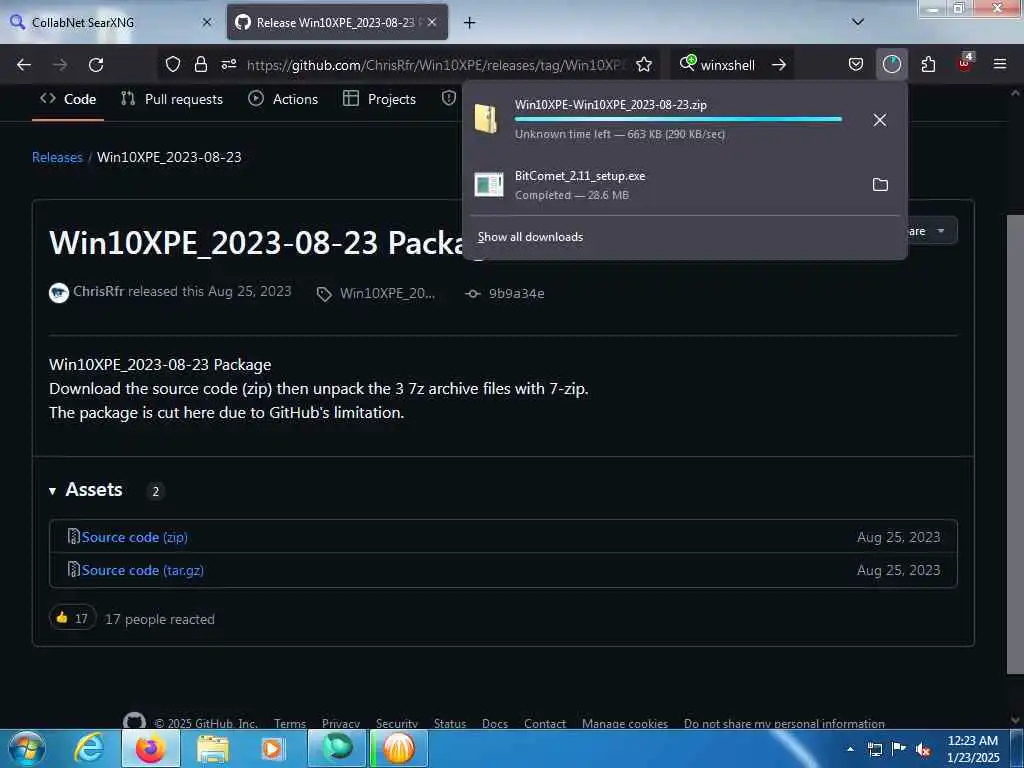Click the page vertical scrollbar
The height and width of the screenshot is (768, 1024).
tap(1015, 444)
